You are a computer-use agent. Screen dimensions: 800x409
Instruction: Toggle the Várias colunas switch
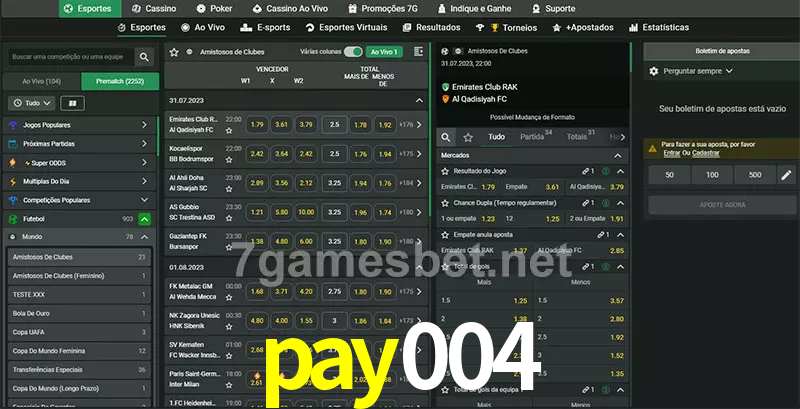(x=353, y=51)
